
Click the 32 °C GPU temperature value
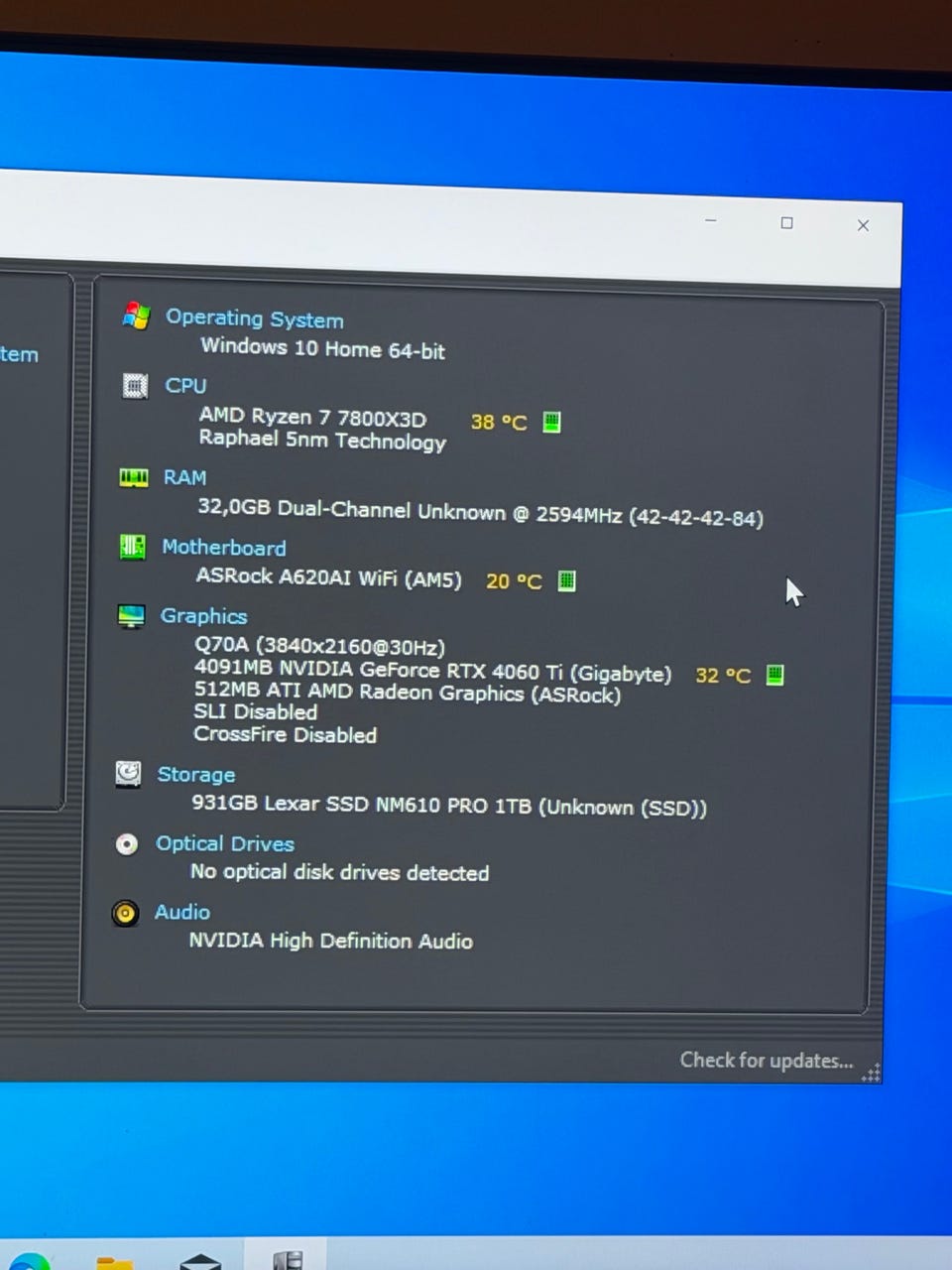pyautogui.click(x=723, y=676)
